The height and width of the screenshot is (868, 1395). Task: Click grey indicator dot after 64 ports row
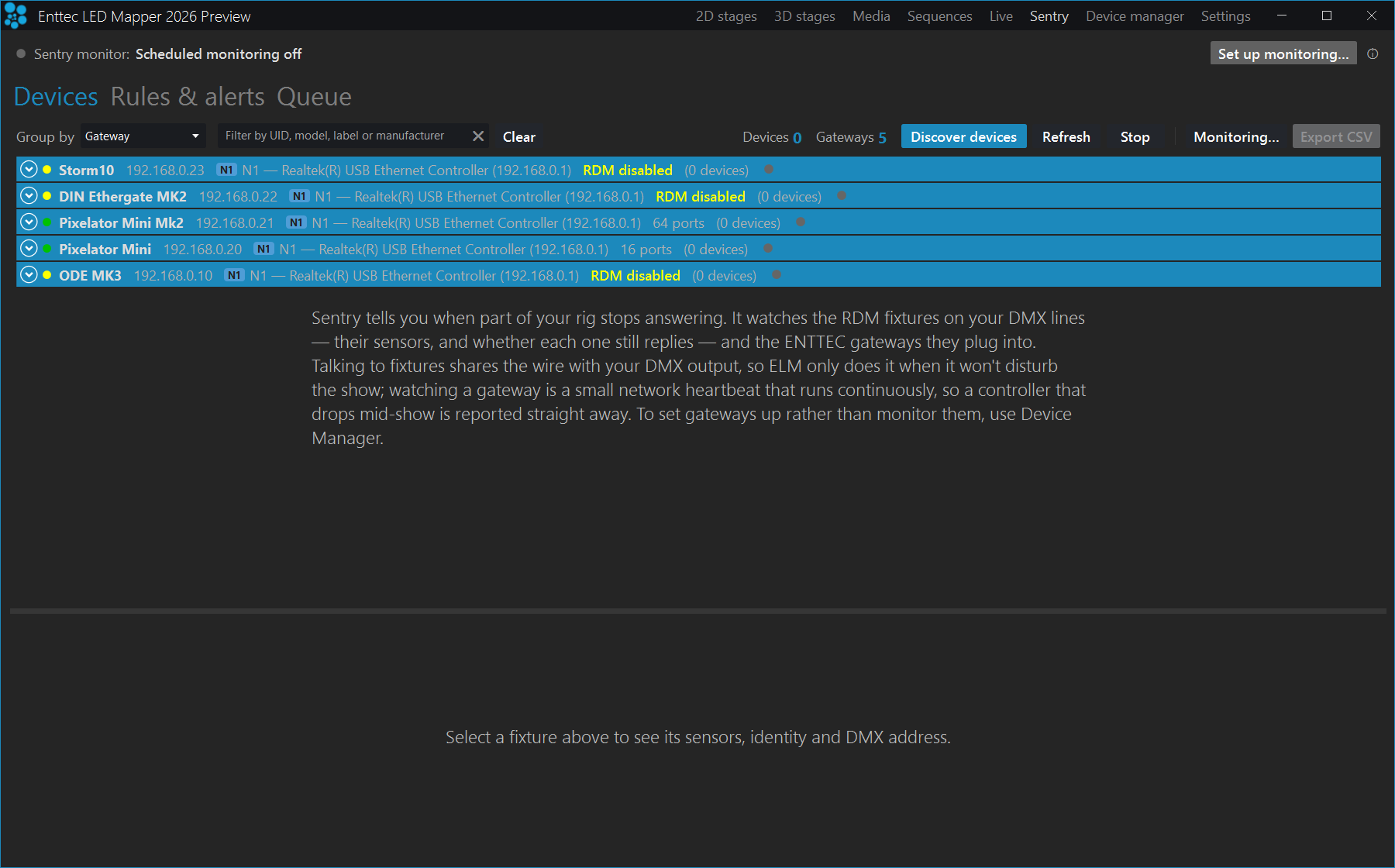801,222
